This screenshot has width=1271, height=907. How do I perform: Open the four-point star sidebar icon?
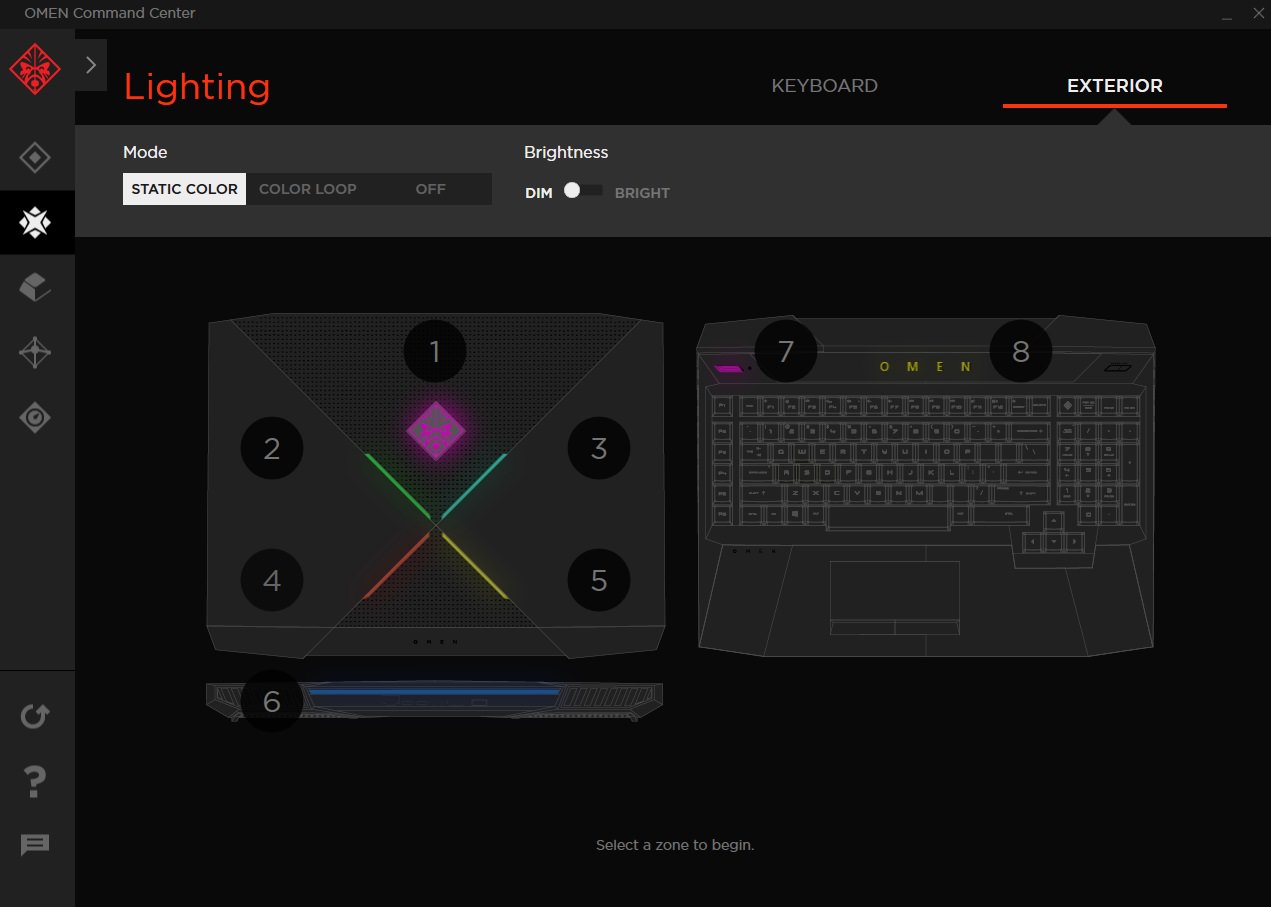(x=35, y=353)
